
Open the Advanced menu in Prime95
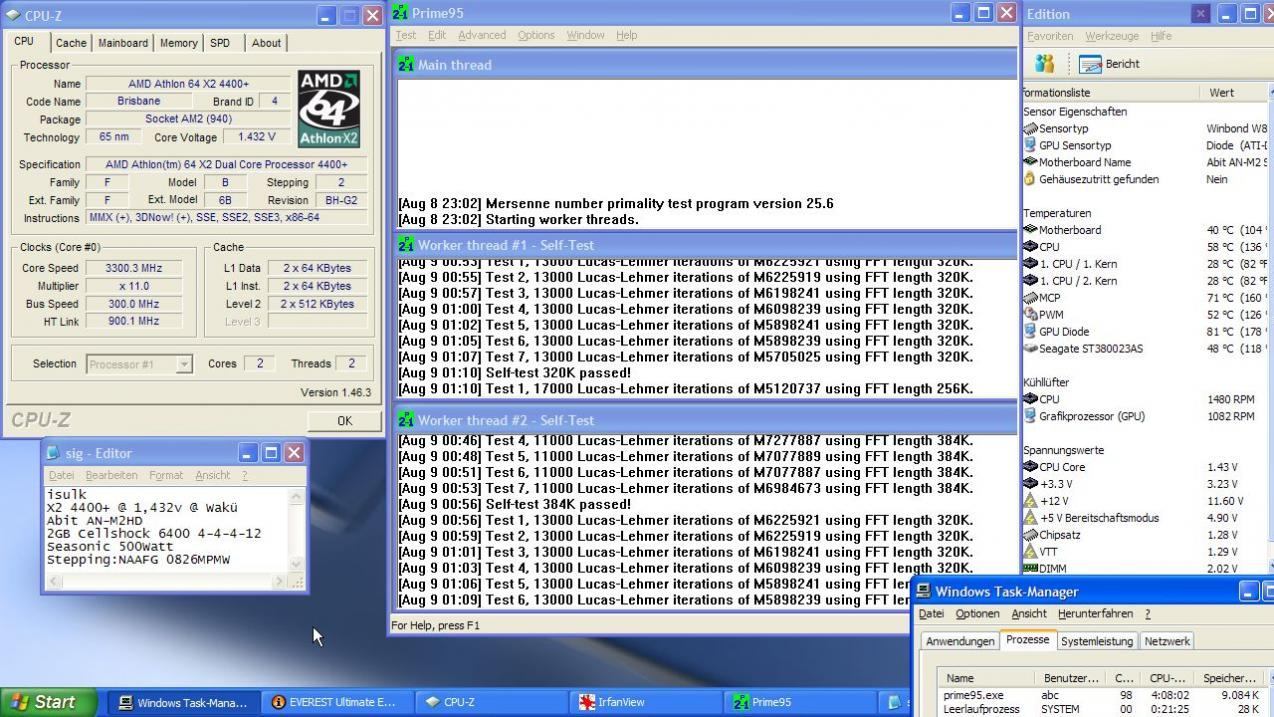pos(482,35)
